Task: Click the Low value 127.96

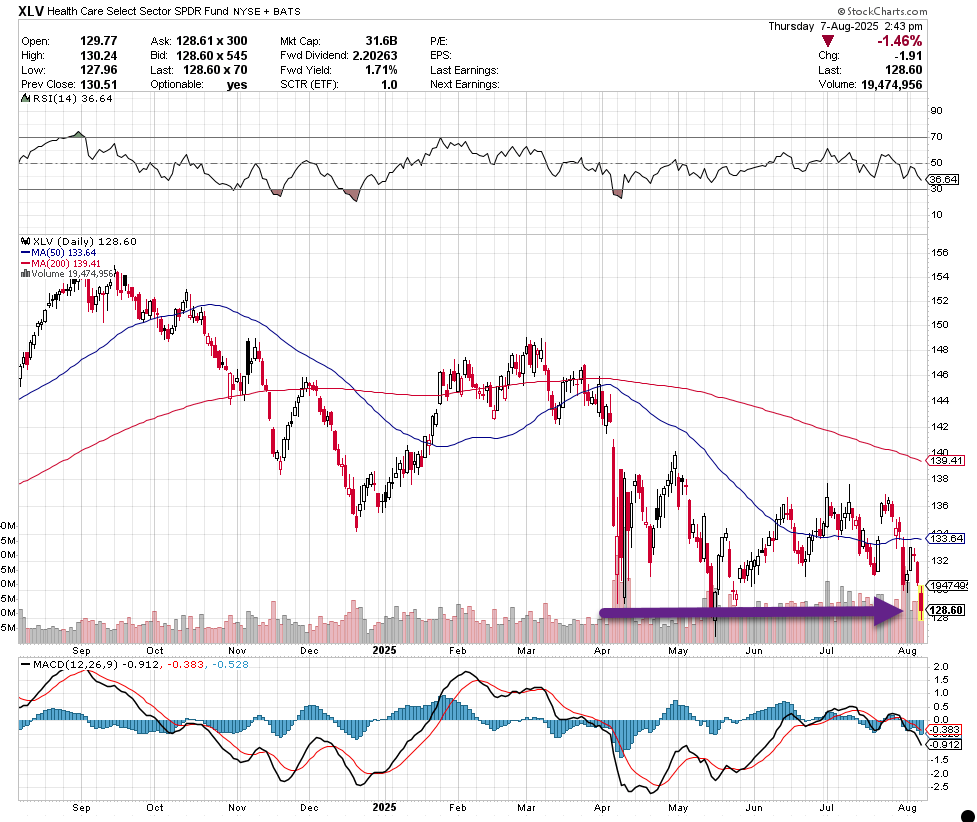Action: click(98, 70)
